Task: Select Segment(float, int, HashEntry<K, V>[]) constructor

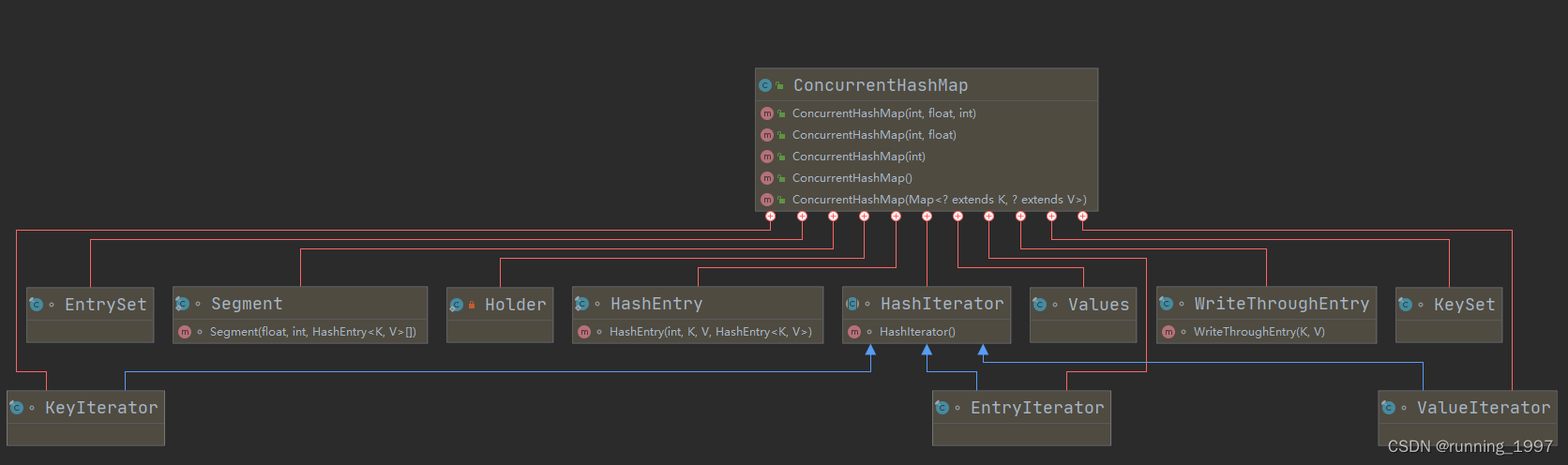Action: point(313,332)
